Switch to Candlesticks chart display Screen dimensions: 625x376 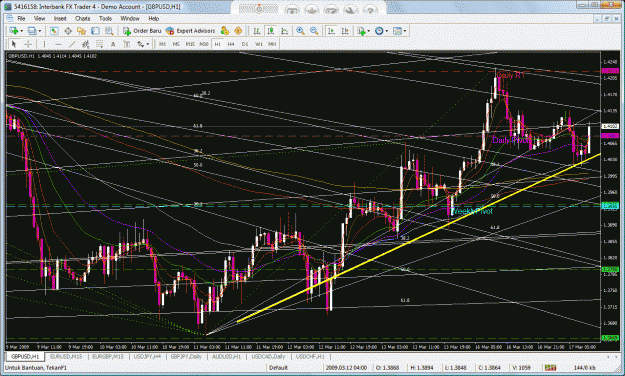coord(271,31)
